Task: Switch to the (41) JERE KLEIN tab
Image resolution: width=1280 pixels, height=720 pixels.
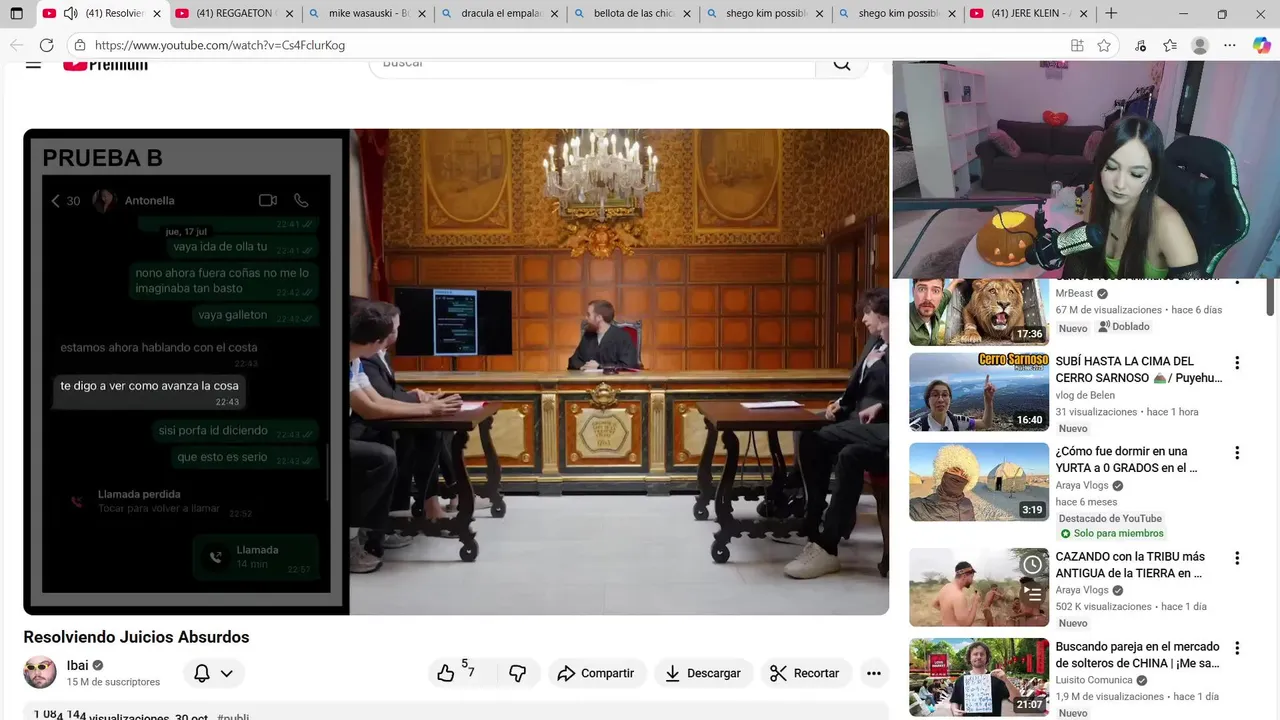Action: click(x=1028, y=14)
